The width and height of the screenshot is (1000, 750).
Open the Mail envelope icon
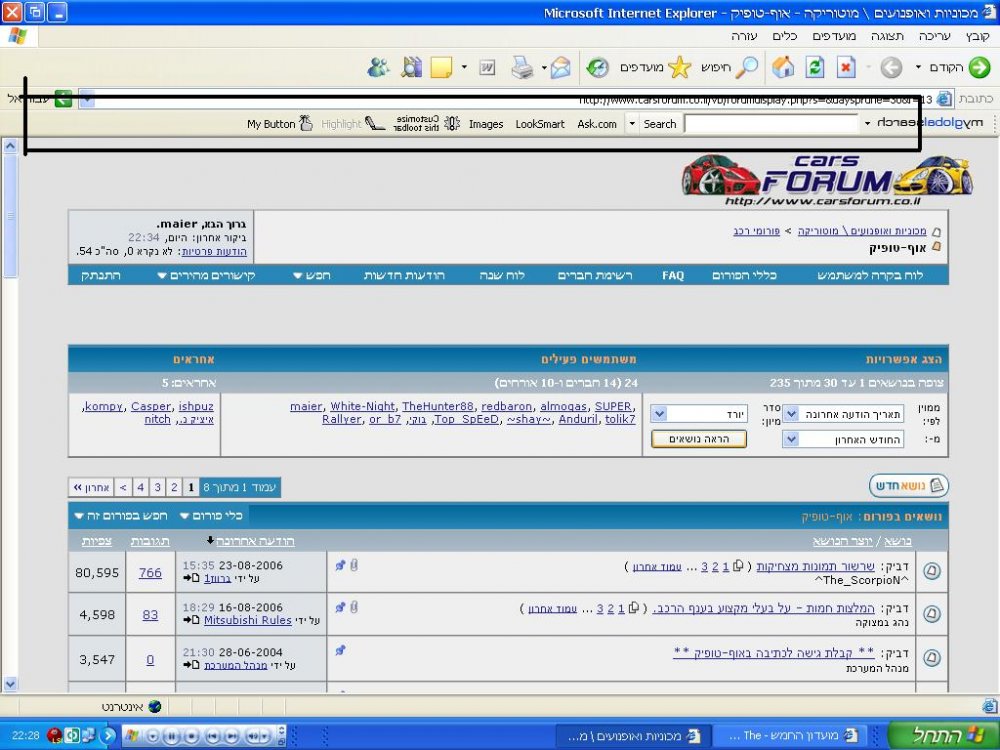point(560,67)
